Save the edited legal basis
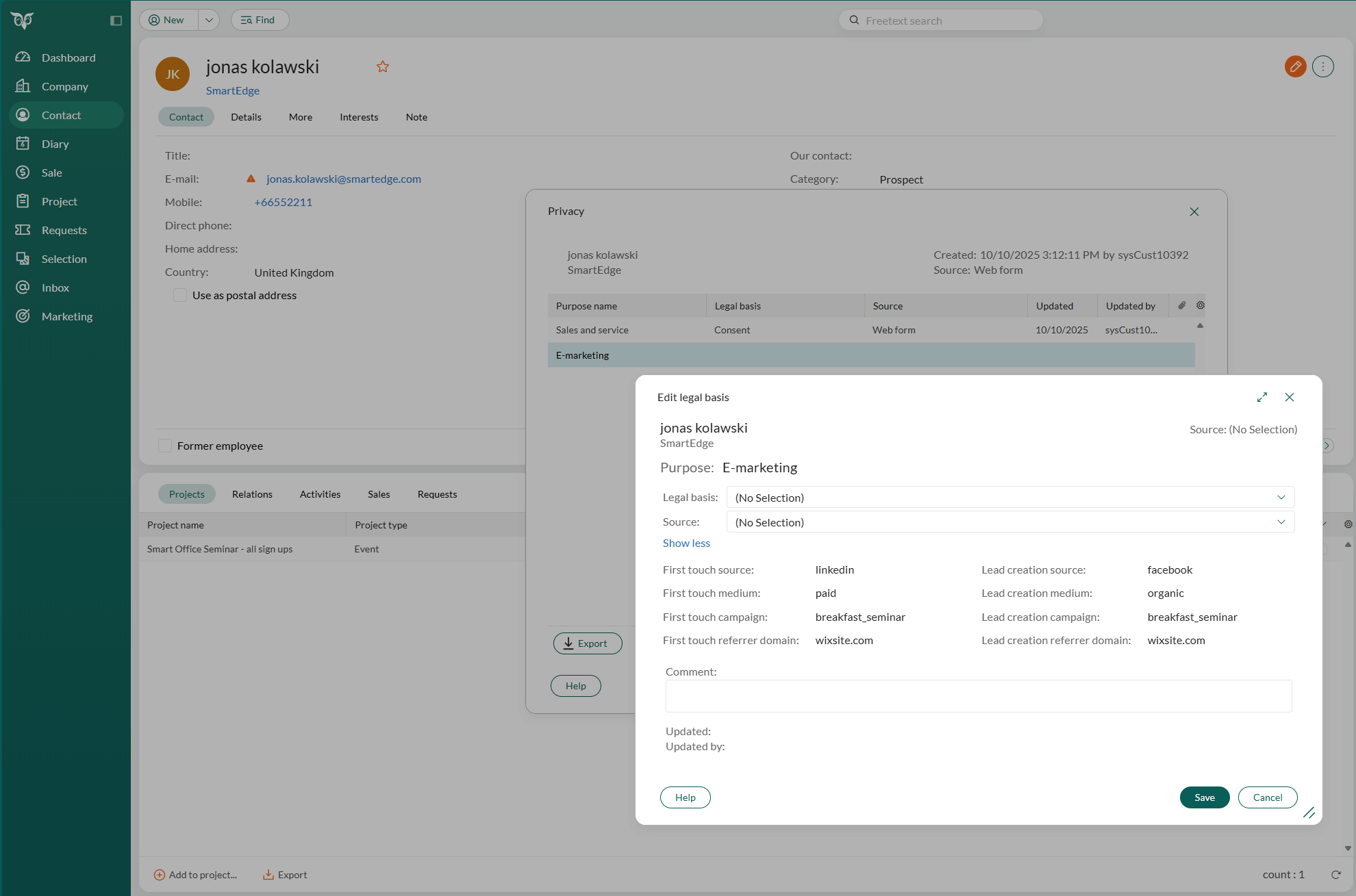 (1204, 797)
